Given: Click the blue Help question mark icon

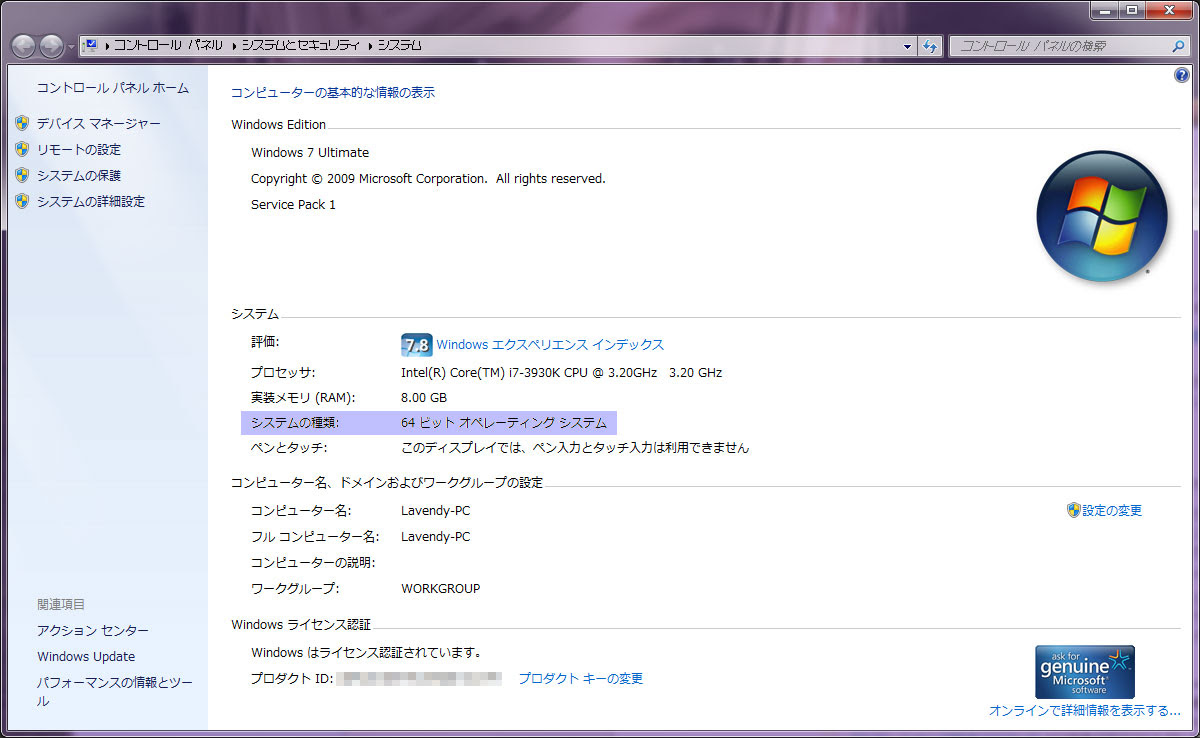Looking at the screenshot, I should pyautogui.click(x=1181, y=74).
